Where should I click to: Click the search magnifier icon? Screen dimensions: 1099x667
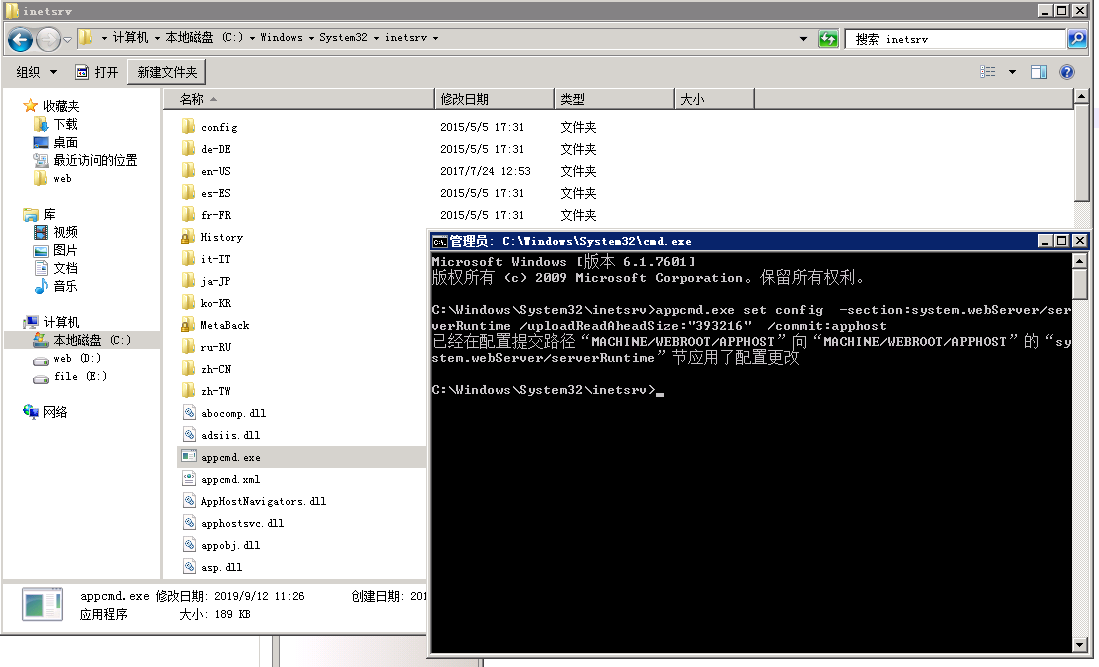click(1077, 39)
